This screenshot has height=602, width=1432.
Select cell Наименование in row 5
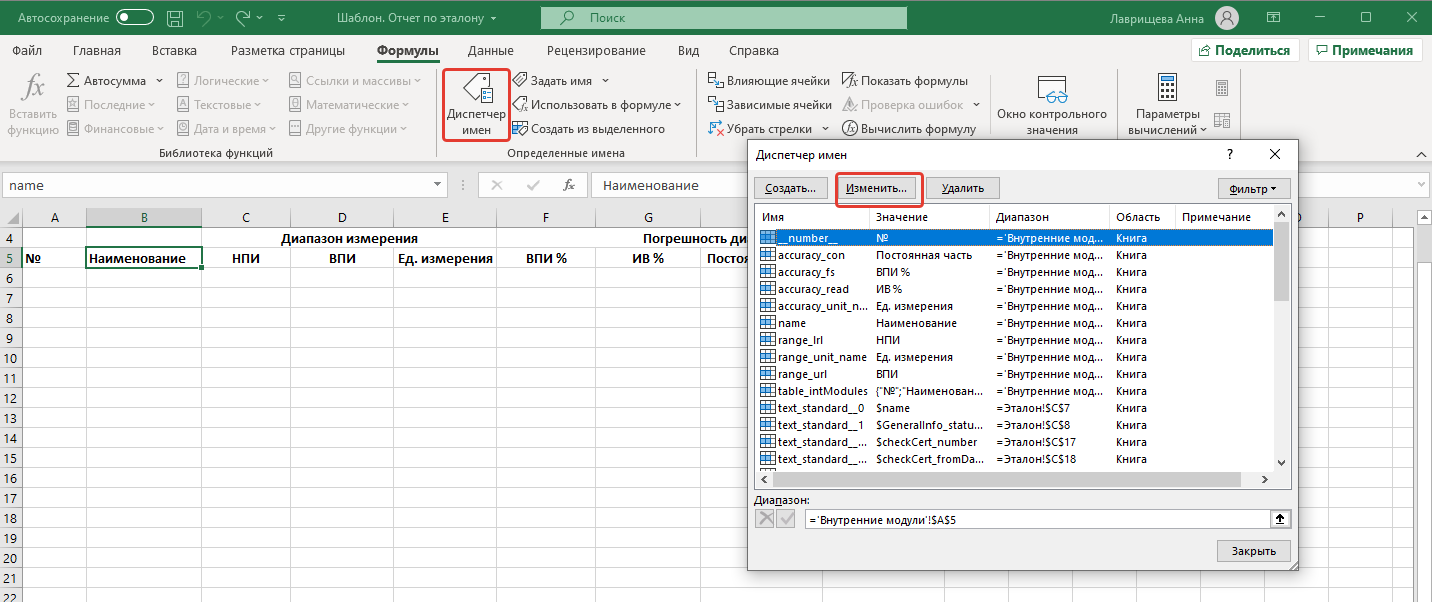point(144,258)
